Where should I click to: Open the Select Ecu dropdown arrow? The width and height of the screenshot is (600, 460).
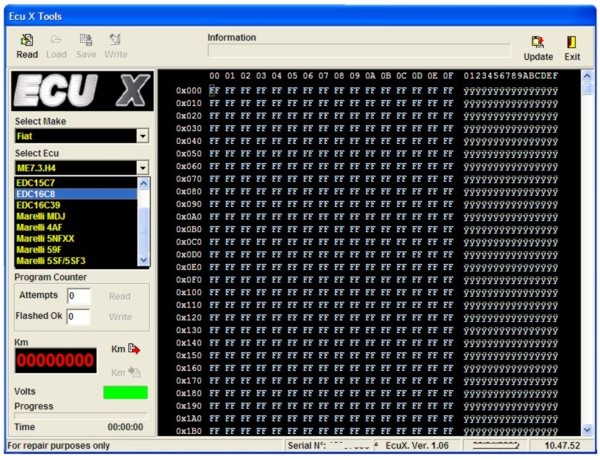point(143,168)
